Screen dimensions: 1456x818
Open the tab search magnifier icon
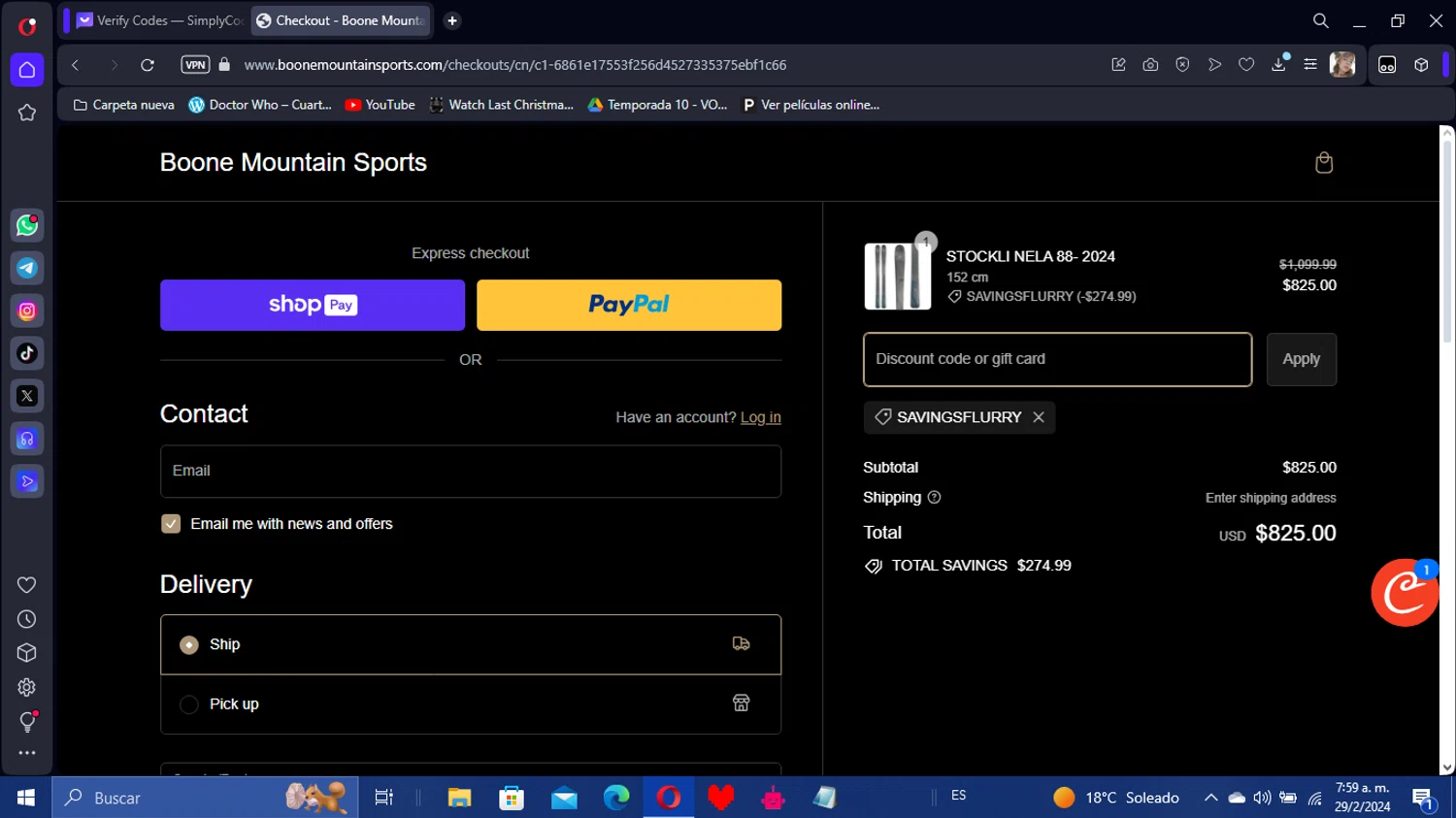pyautogui.click(x=1321, y=20)
